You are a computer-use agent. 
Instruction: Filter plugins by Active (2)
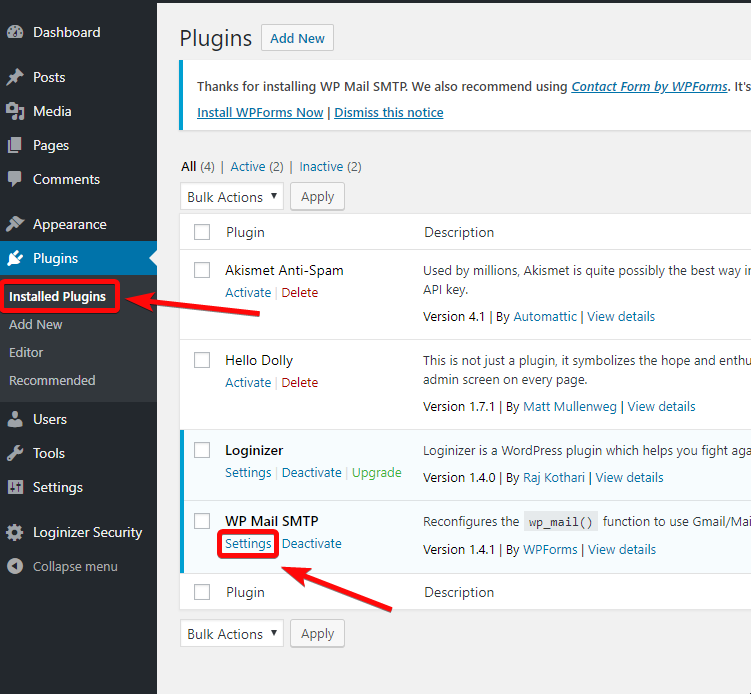point(257,167)
